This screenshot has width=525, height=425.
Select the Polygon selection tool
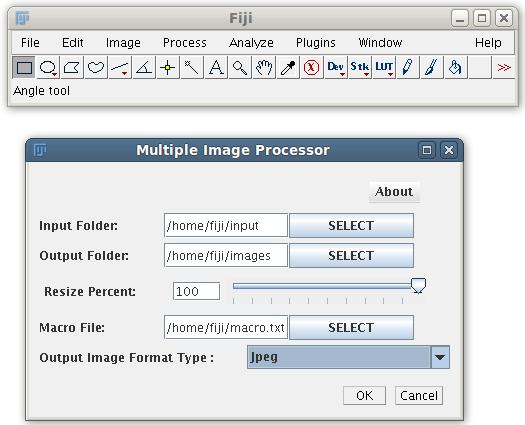[72, 67]
